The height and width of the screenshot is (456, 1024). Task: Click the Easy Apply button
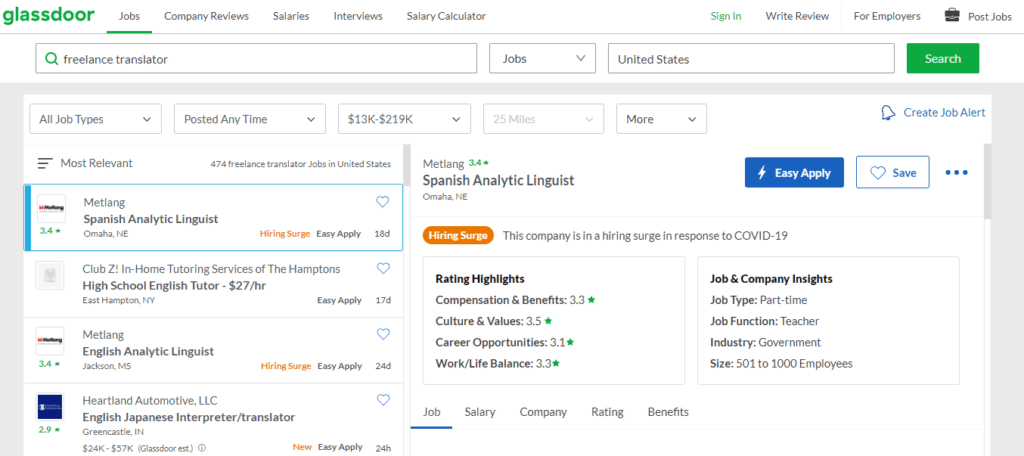click(794, 172)
